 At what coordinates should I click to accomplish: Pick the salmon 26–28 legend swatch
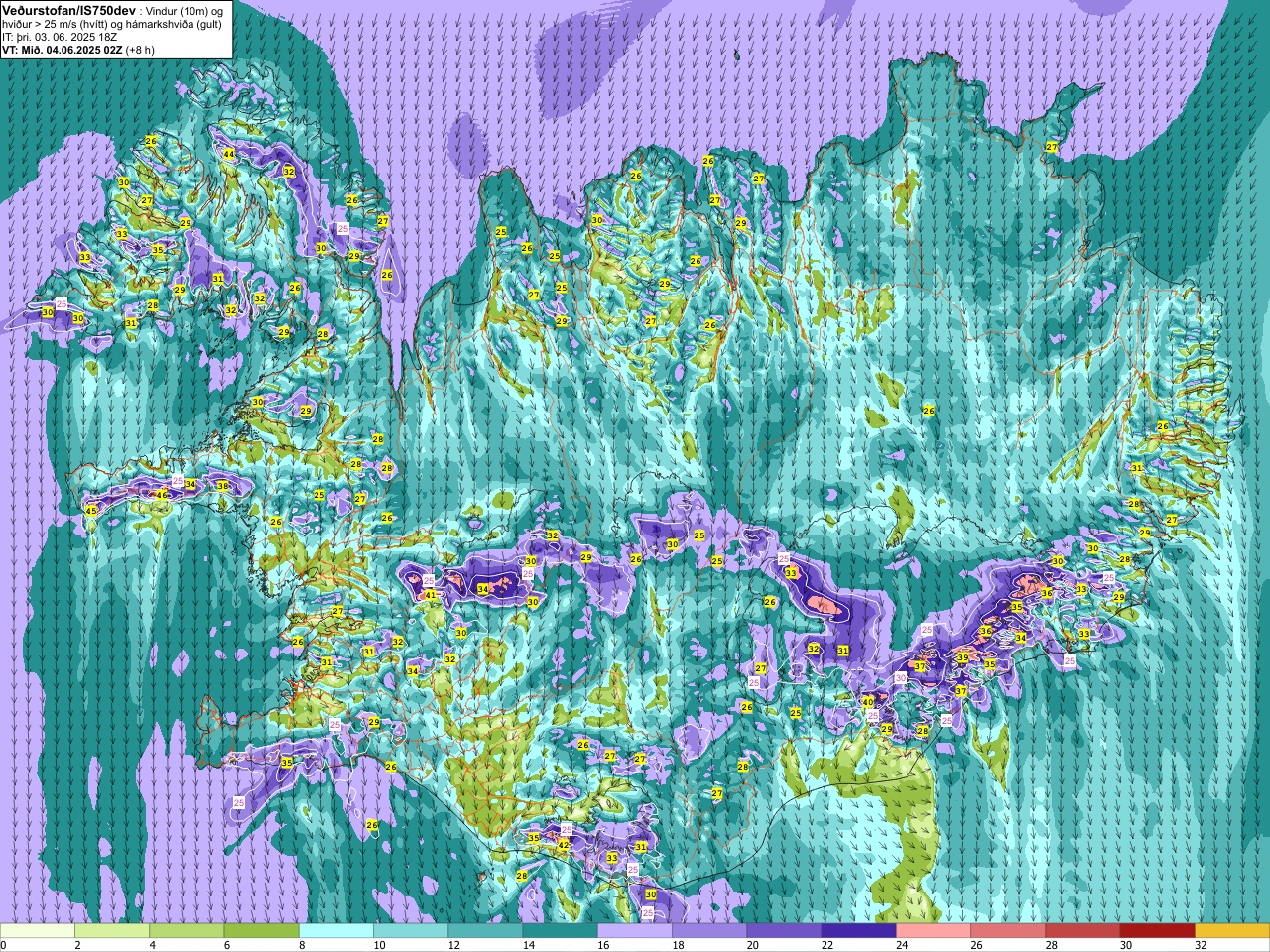click(1008, 931)
